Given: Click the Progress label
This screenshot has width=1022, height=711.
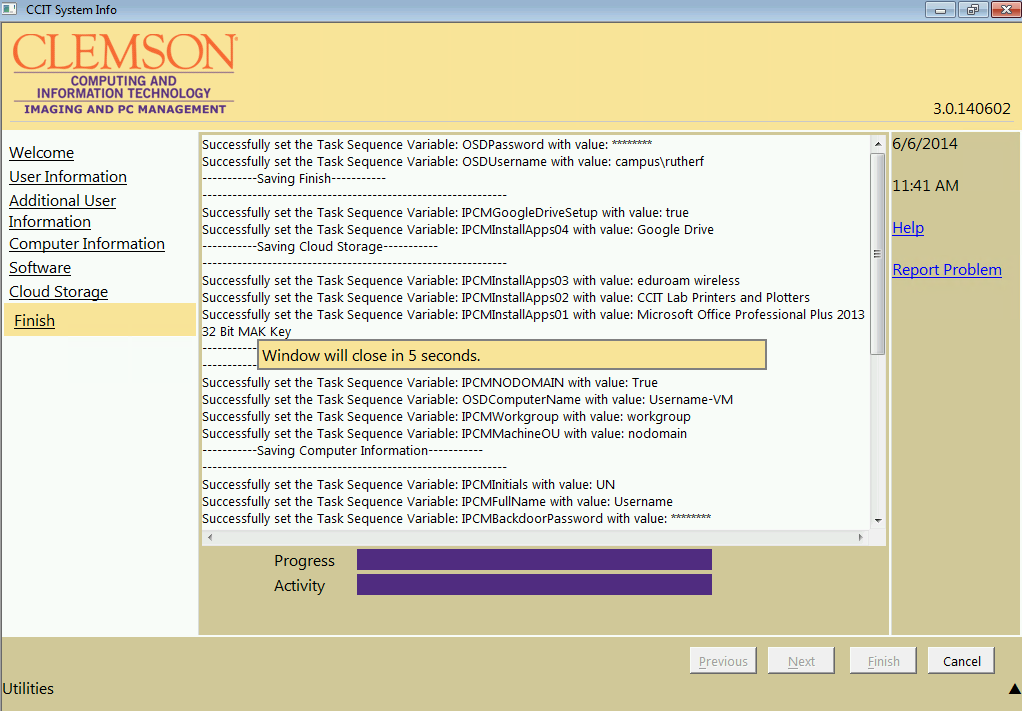Looking at the screenshot, I should point(304,560).
